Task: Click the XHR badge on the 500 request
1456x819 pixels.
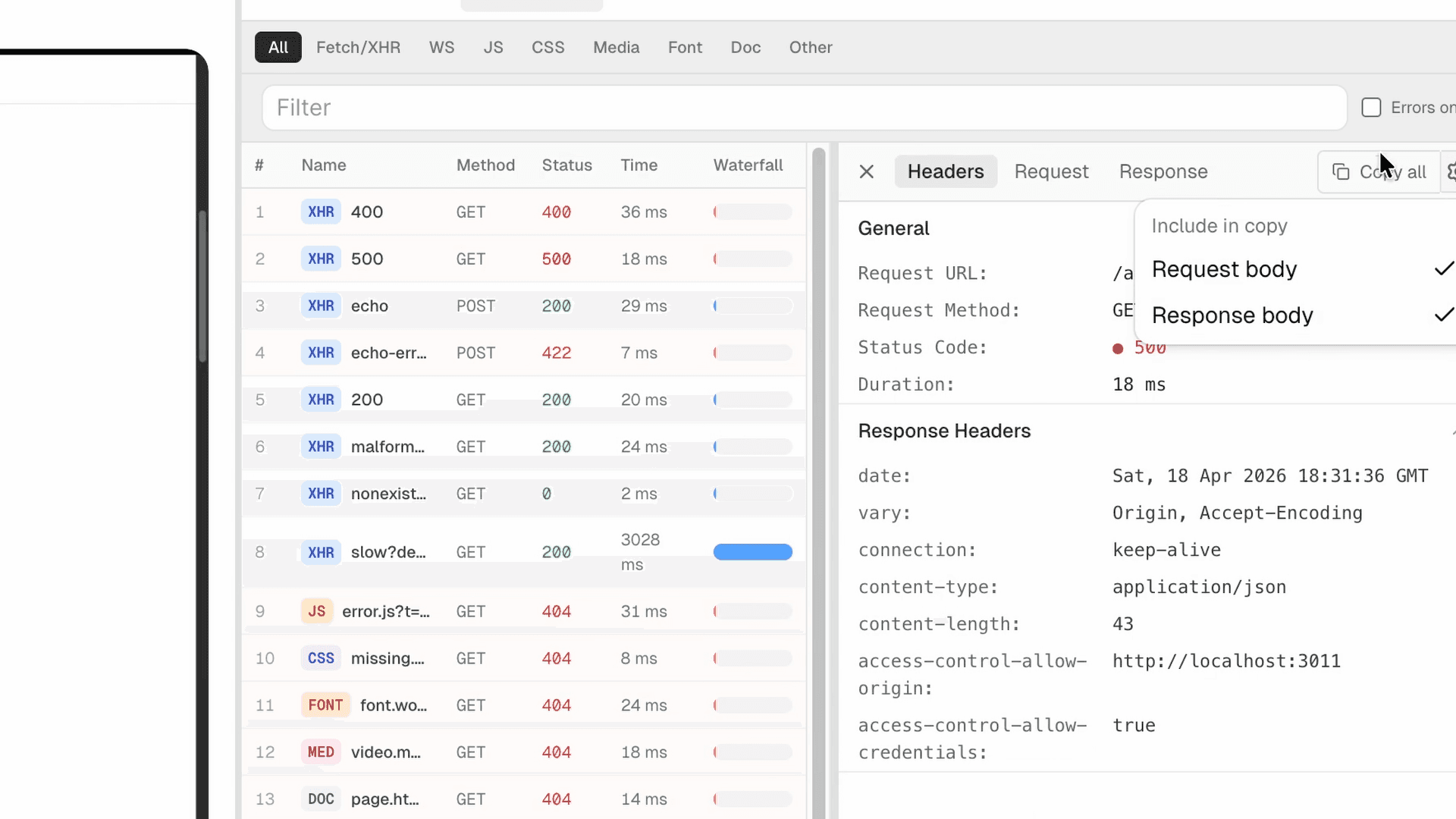Action: (x=321, y=259)
